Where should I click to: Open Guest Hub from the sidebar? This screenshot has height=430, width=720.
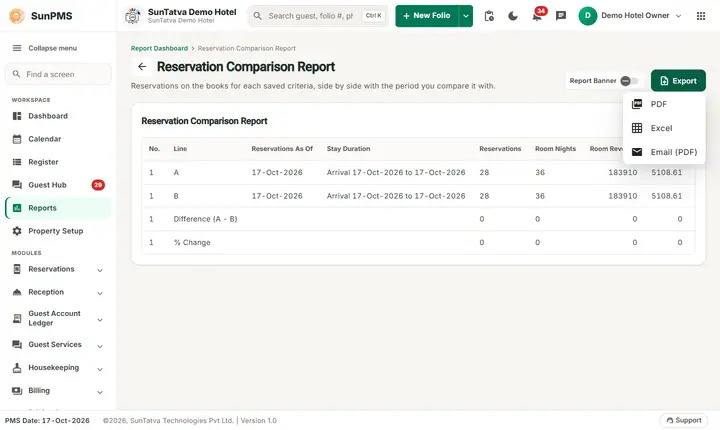58,185
